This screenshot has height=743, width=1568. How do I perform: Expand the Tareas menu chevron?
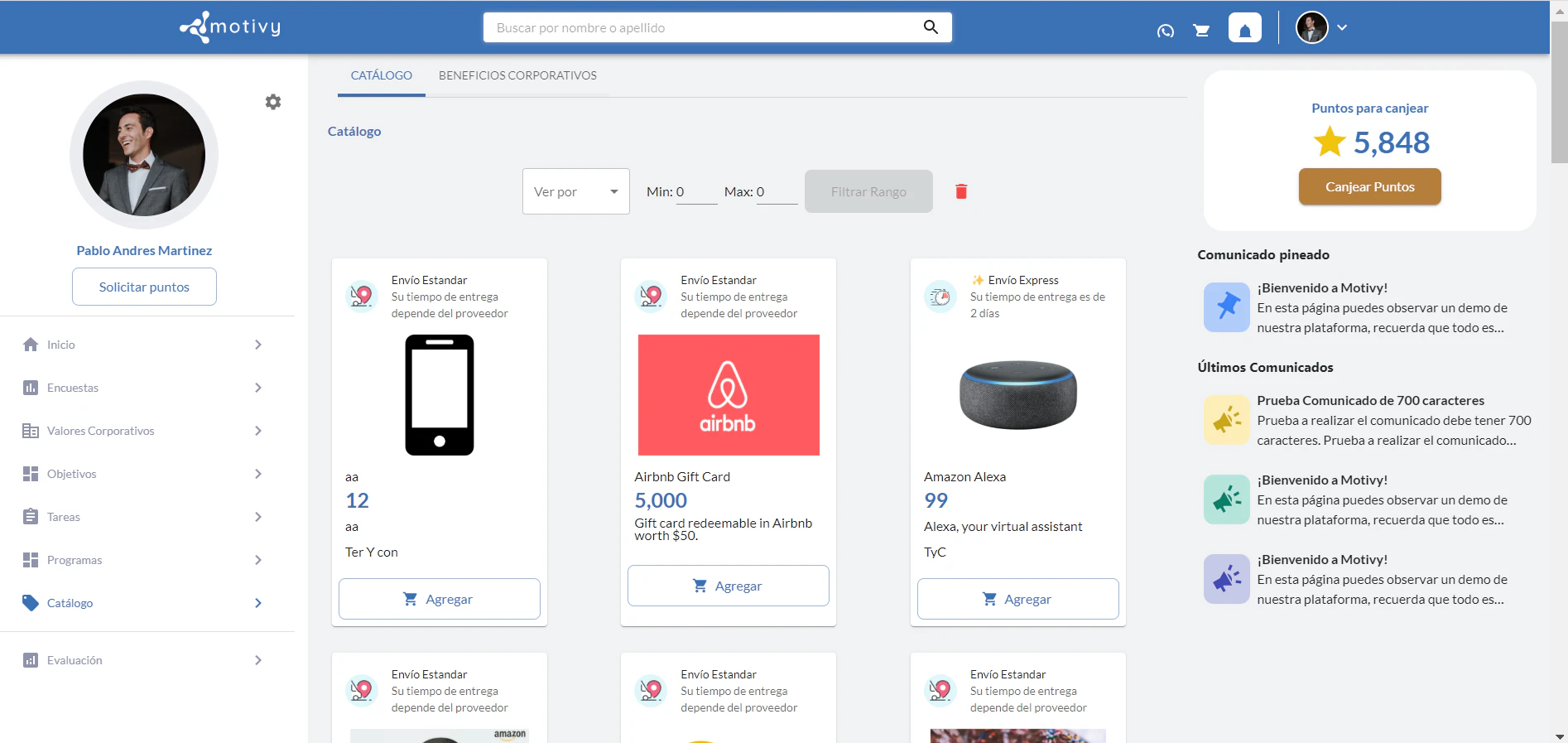click(x=258, y=517)
